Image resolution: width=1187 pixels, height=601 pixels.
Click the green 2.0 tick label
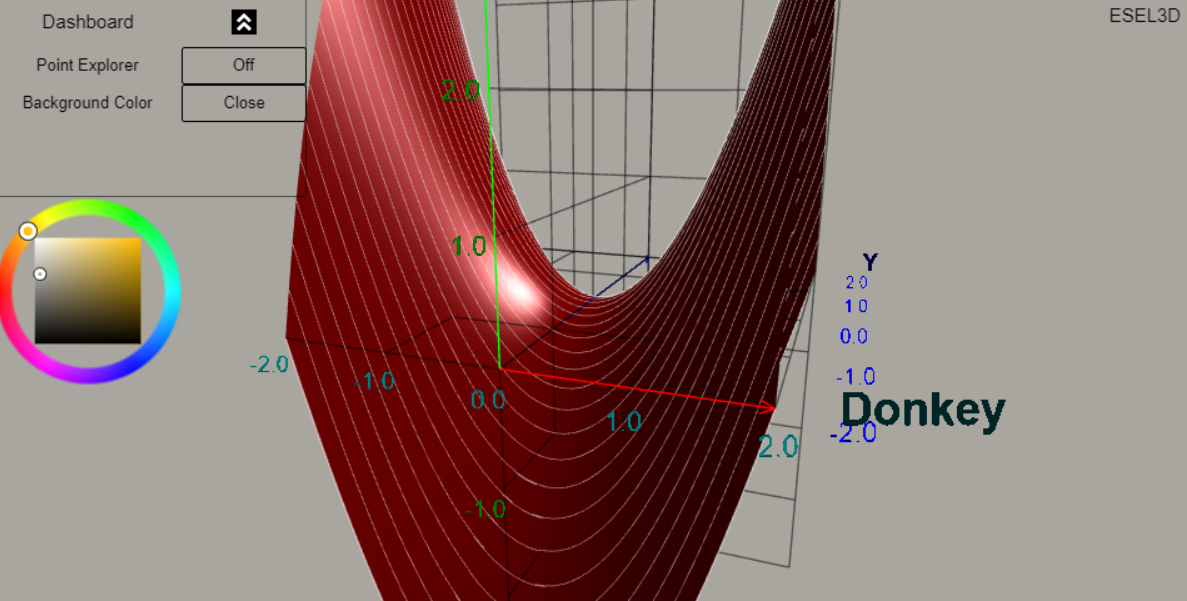[x=460, y=91]
